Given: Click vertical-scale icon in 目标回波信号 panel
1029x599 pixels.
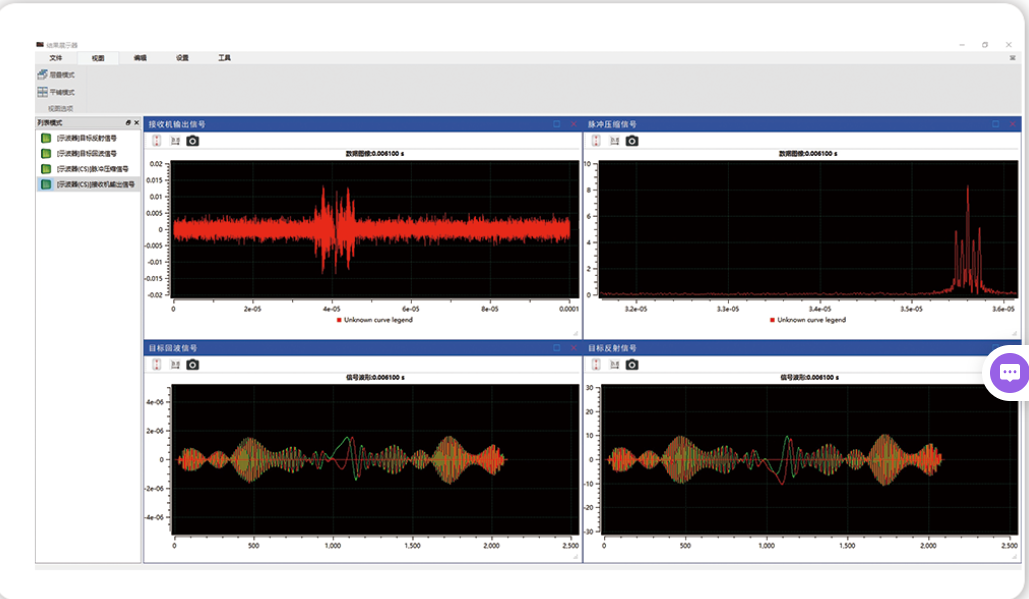Looking at the screenshot, I should pos(157,365).
